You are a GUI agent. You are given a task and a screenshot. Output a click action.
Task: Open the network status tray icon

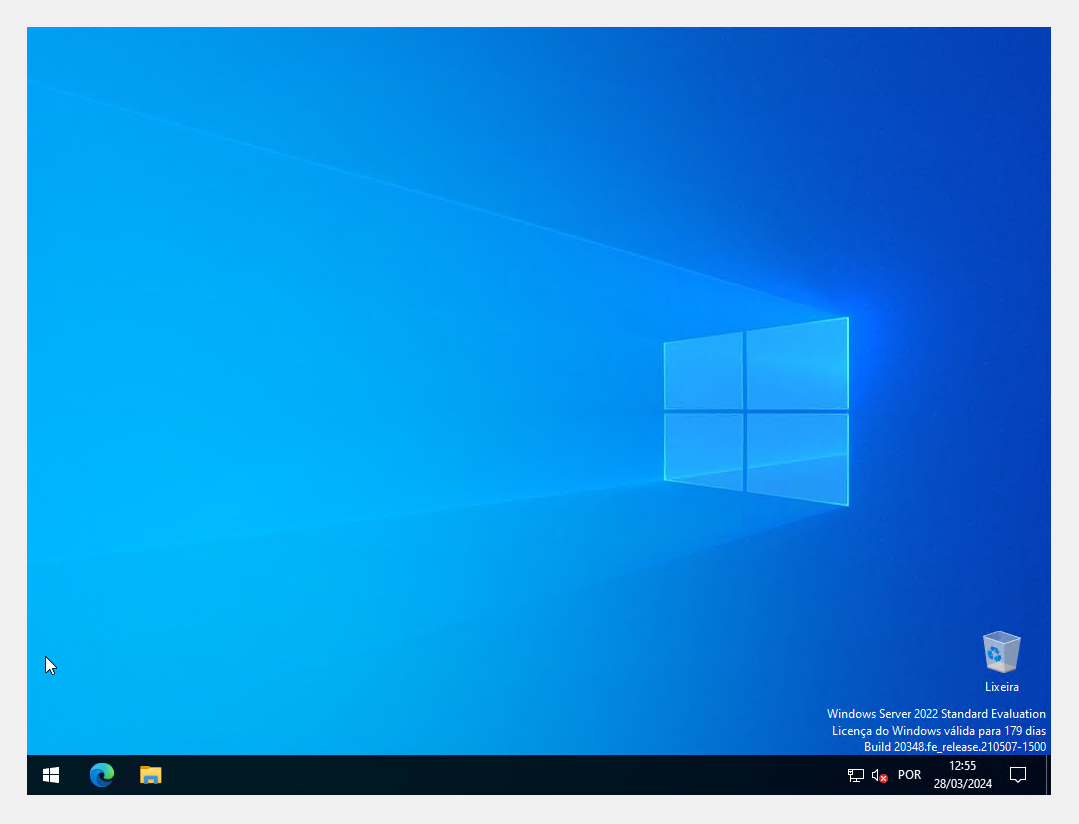pyautogui.click(x=855, y=776)
